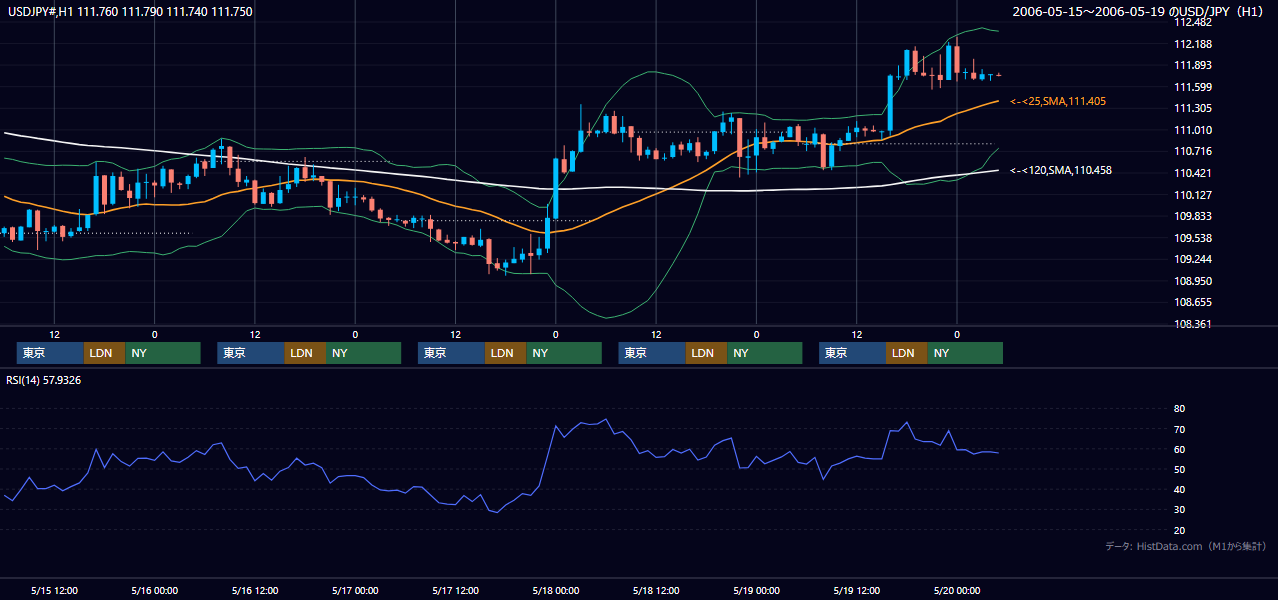This screenshot has height=600, width=1278.
Task: Click price axis label 111.010
Action: (x=1192, y=130)
